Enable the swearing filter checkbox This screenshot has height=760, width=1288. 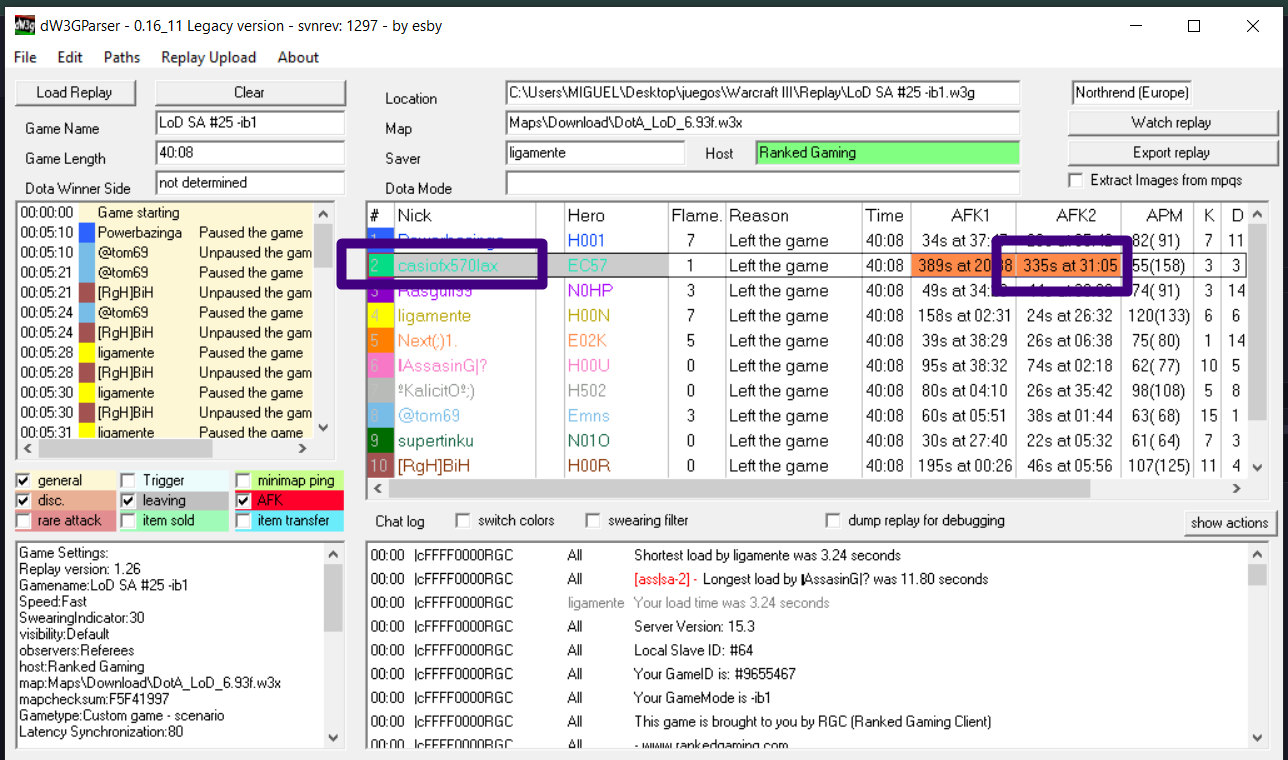pos(593,520)
